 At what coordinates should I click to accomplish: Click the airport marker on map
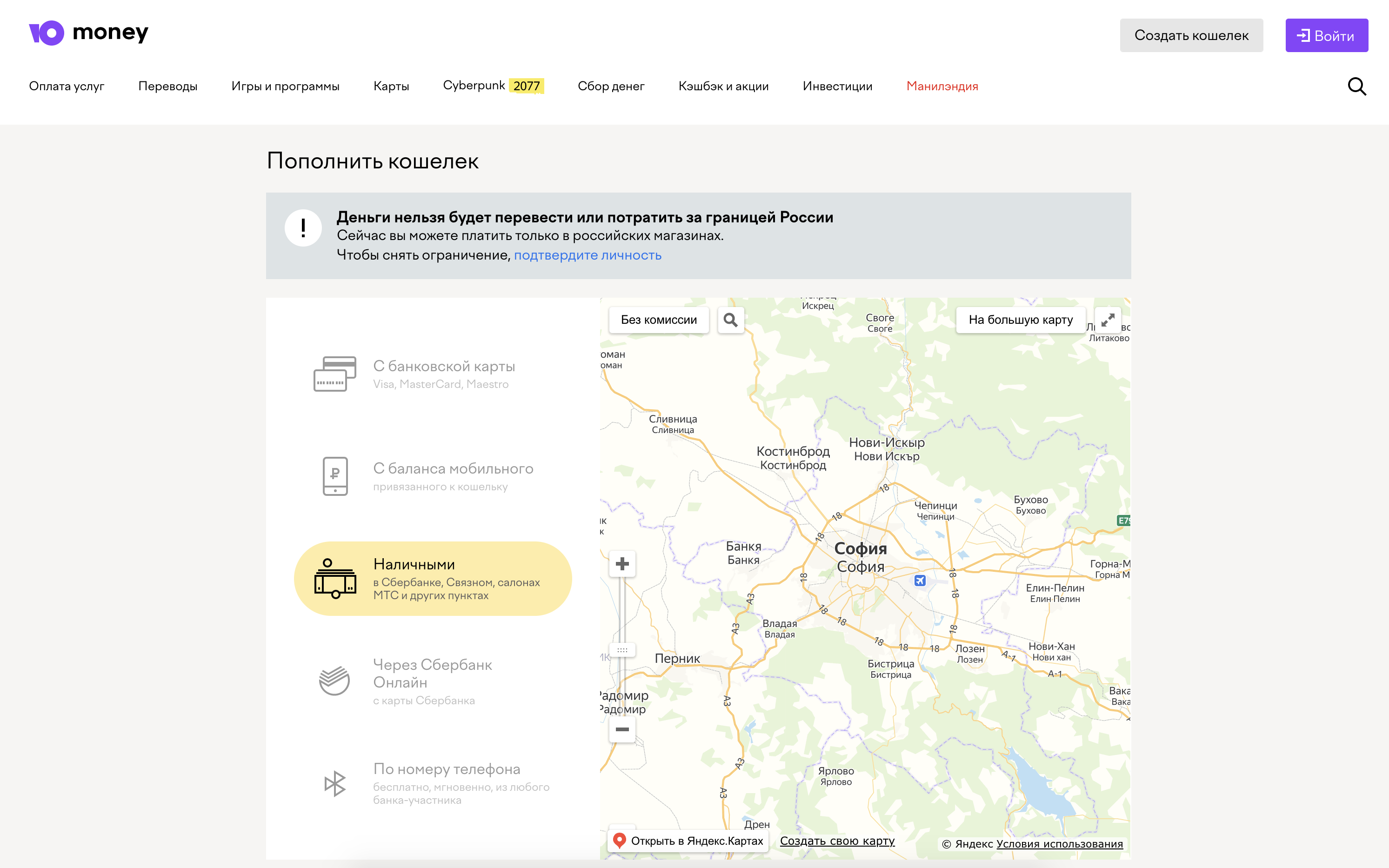(x=920, y=581)
